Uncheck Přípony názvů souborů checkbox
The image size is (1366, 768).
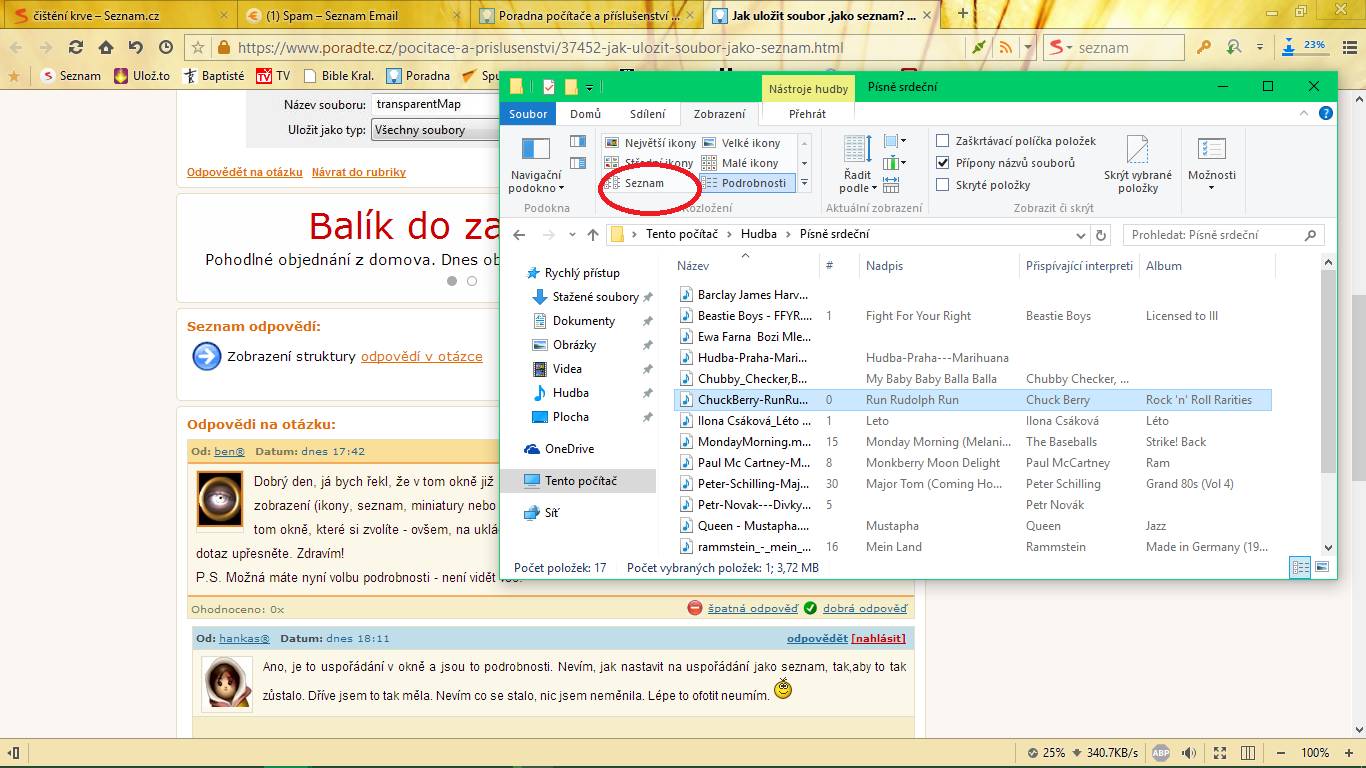click(942, 162)
